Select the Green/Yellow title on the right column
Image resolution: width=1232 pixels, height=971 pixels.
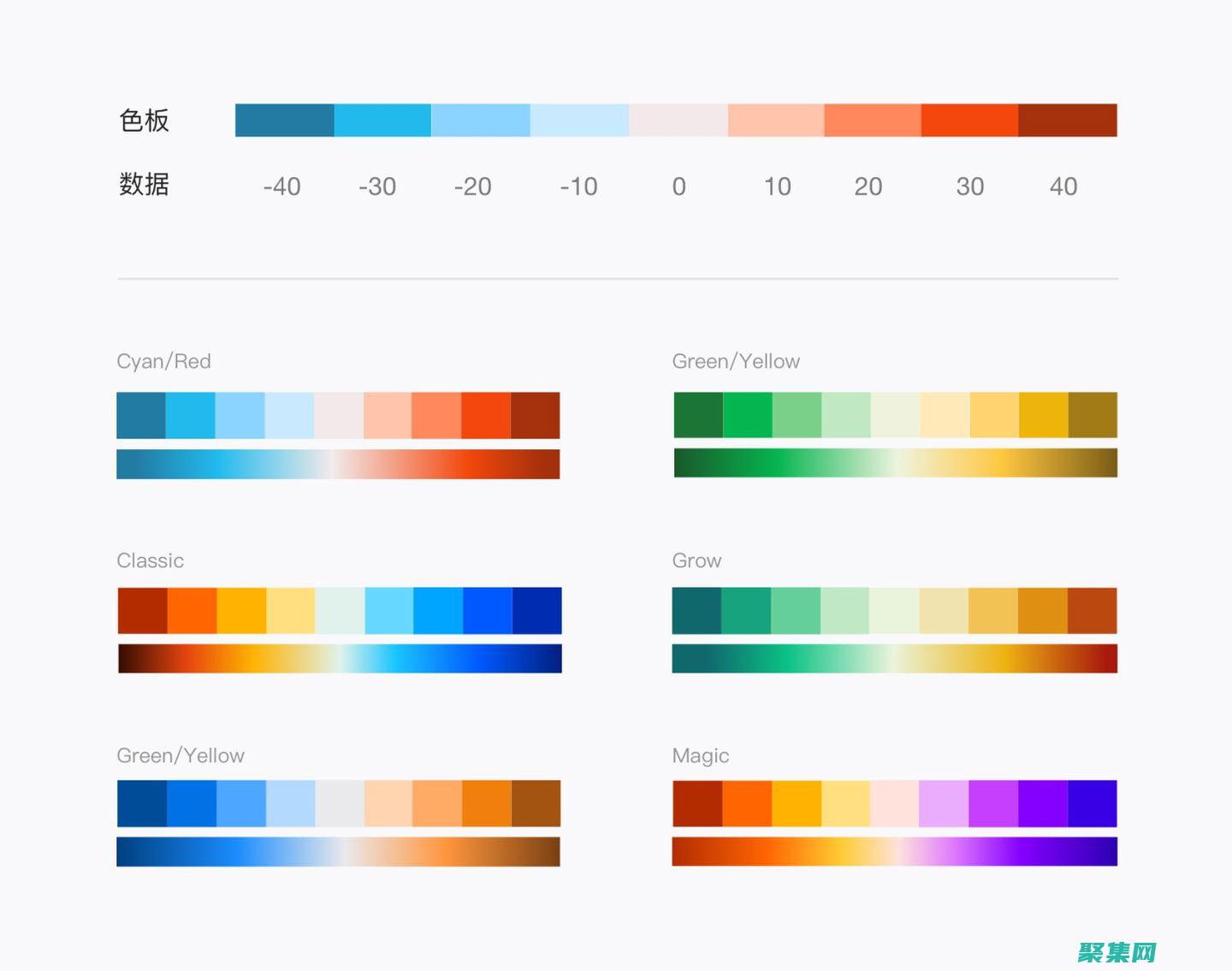tap(735, 361)
